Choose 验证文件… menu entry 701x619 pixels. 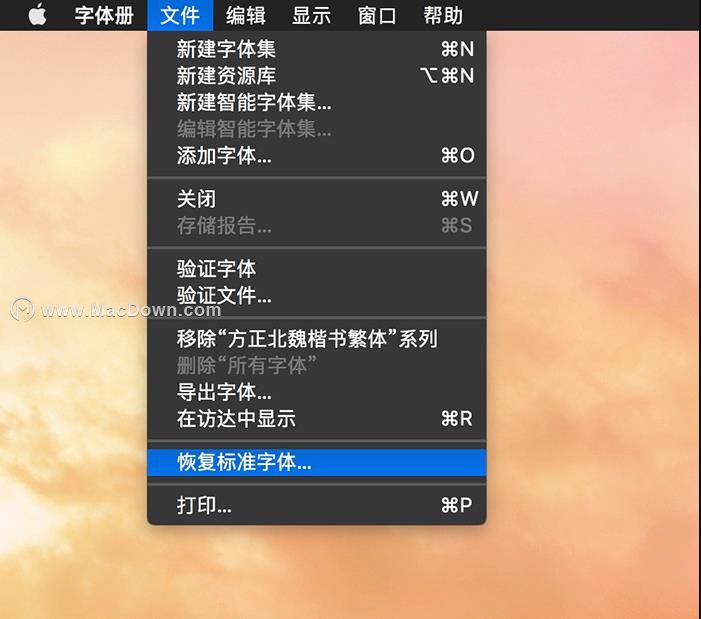point(317,295)
